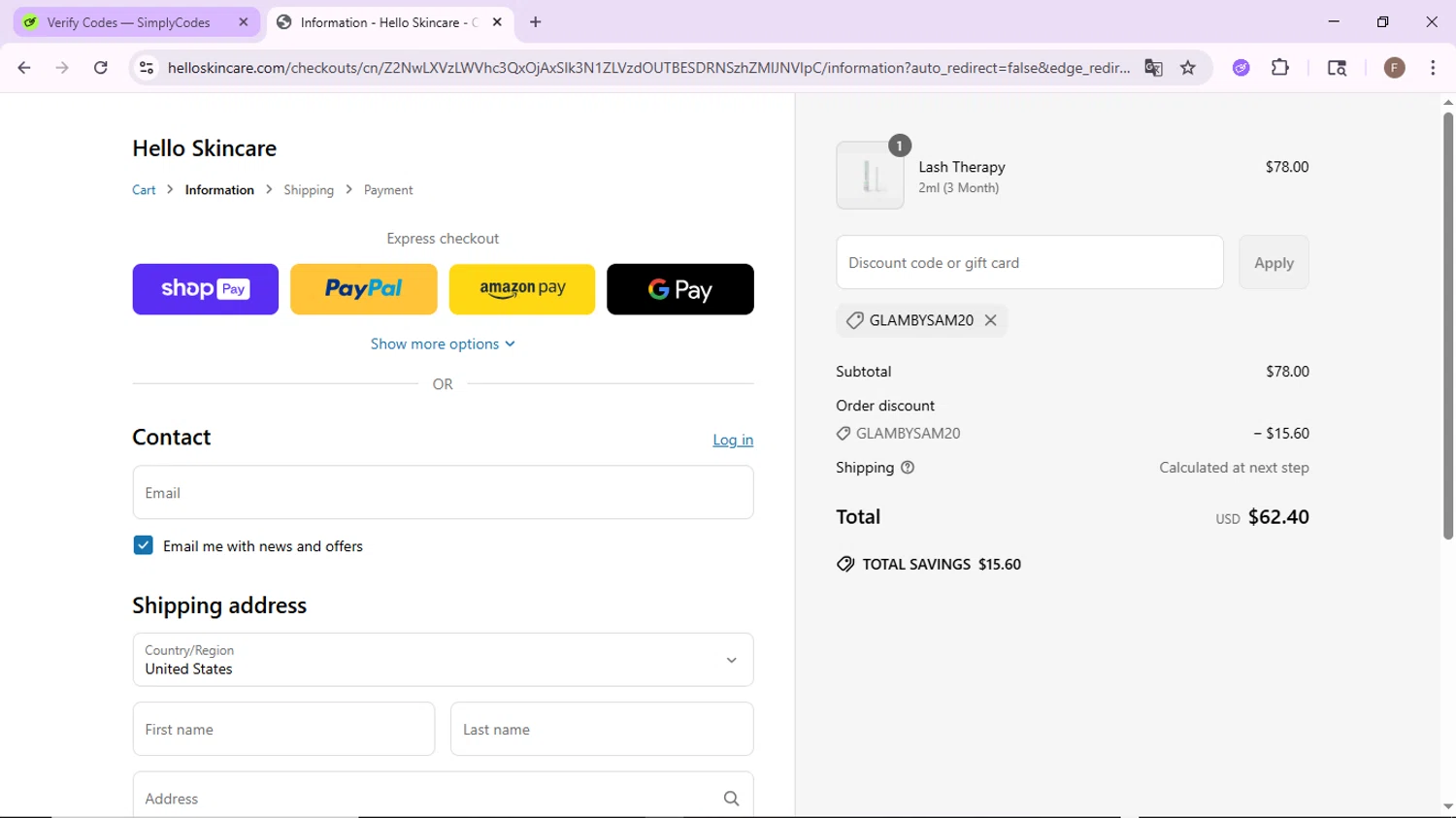The width and height of the screenshot is (1456, 818).
Task: Click the browser forward arrow
Action: 62,68
